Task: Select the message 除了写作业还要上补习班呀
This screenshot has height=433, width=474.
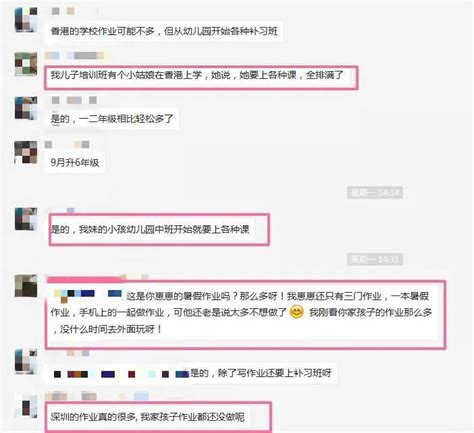Action: pos(191,373)
